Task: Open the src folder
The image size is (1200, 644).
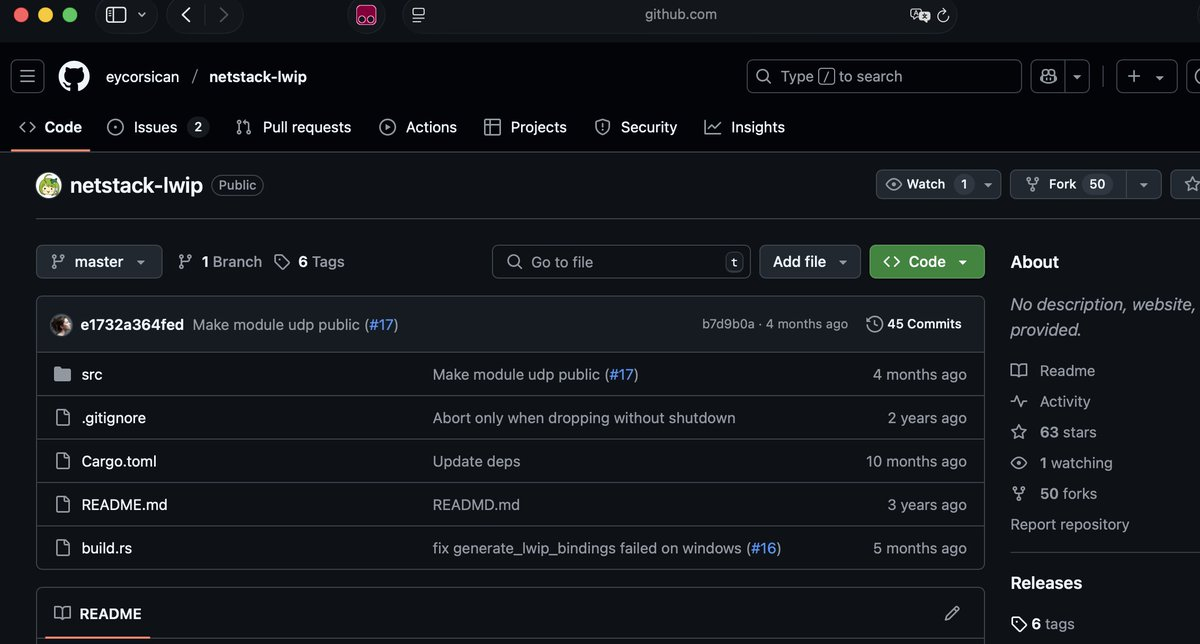Action: (92, 374)
